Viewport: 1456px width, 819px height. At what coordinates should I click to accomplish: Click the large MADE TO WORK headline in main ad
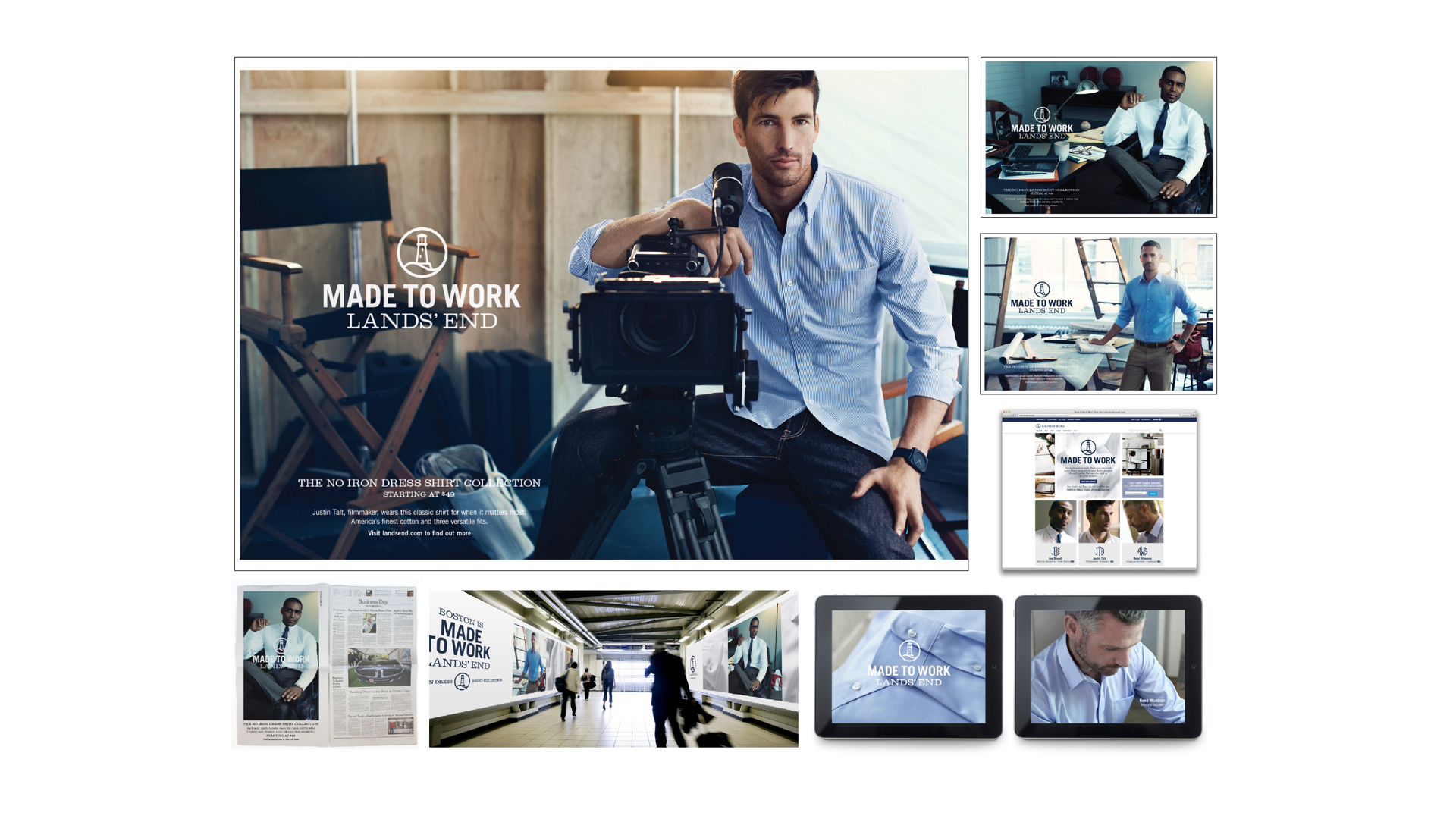click(422, 297)
